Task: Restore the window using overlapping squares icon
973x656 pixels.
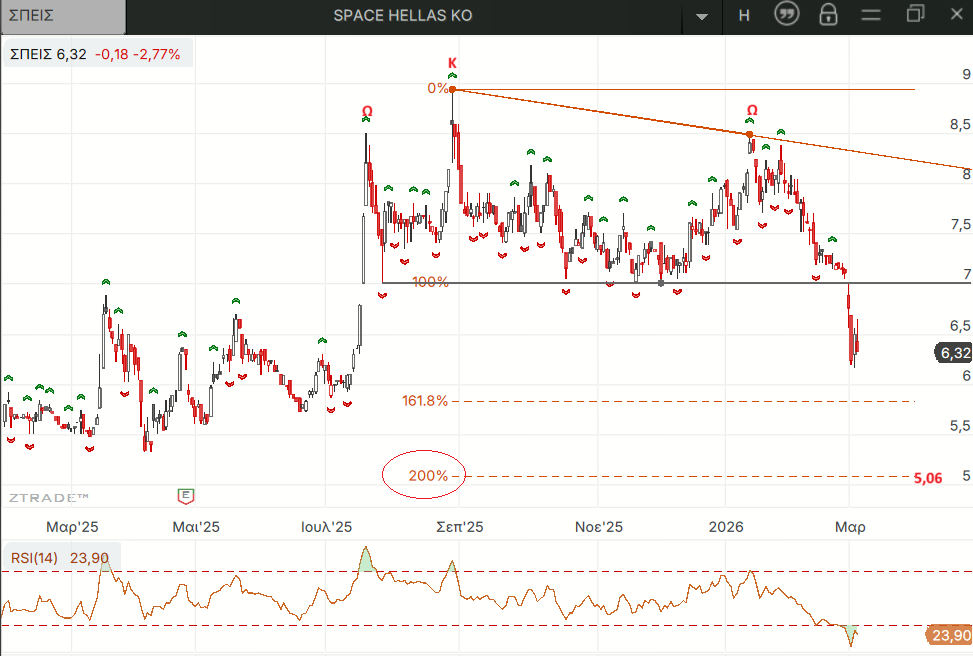Action: (x=915, y=15)
